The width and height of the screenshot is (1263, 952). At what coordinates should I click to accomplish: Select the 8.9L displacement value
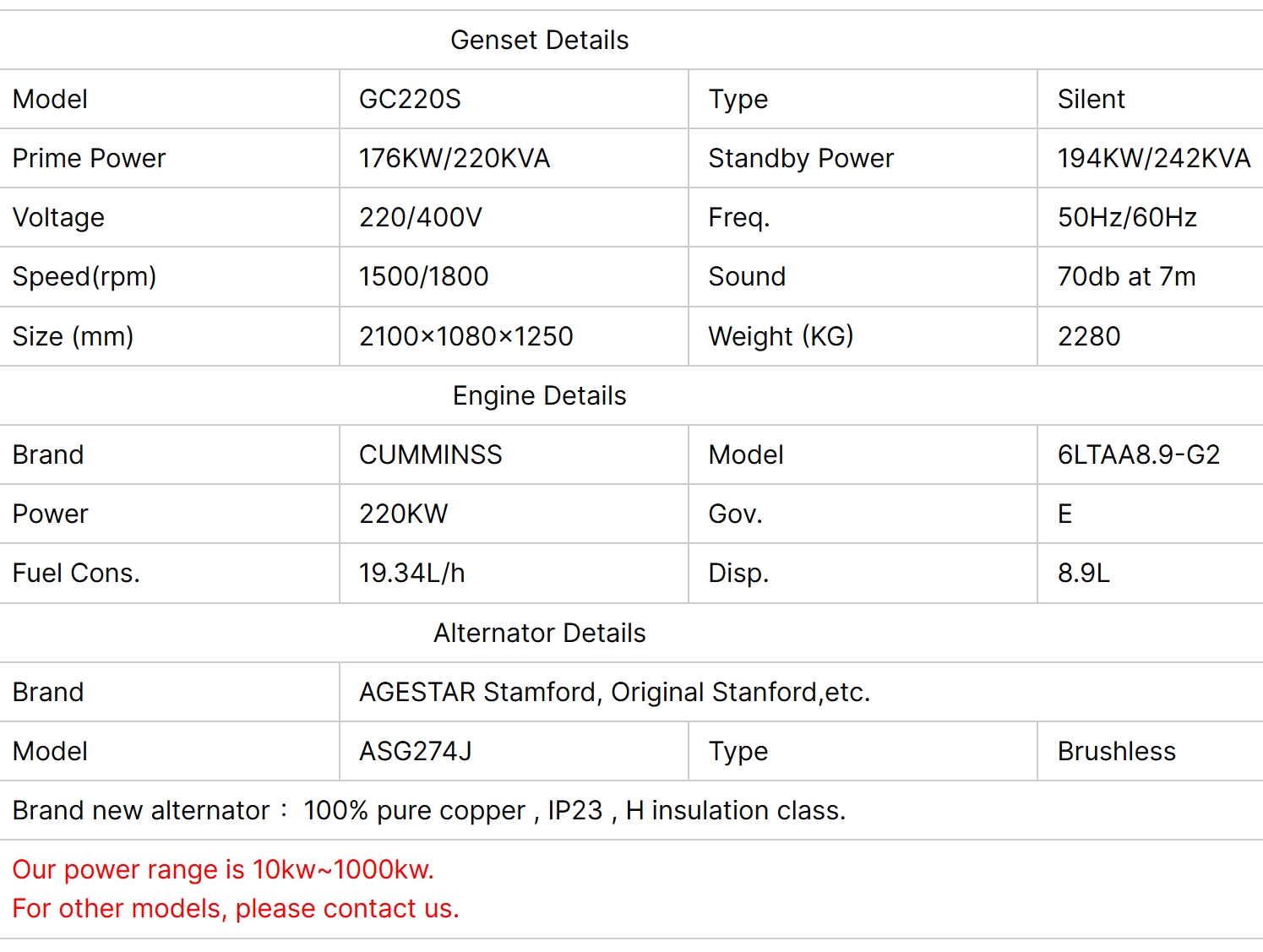(1083, 573)
